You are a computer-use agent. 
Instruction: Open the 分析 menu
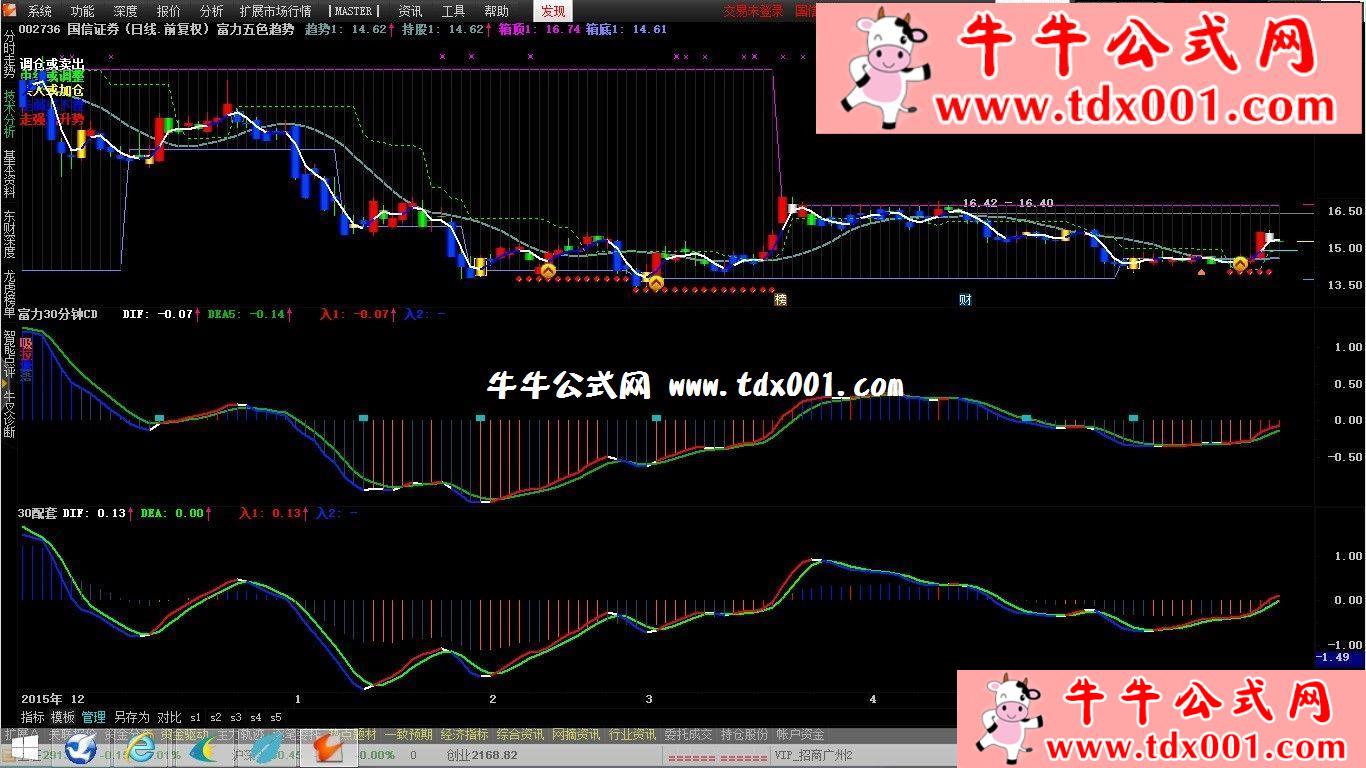(212, 11)
